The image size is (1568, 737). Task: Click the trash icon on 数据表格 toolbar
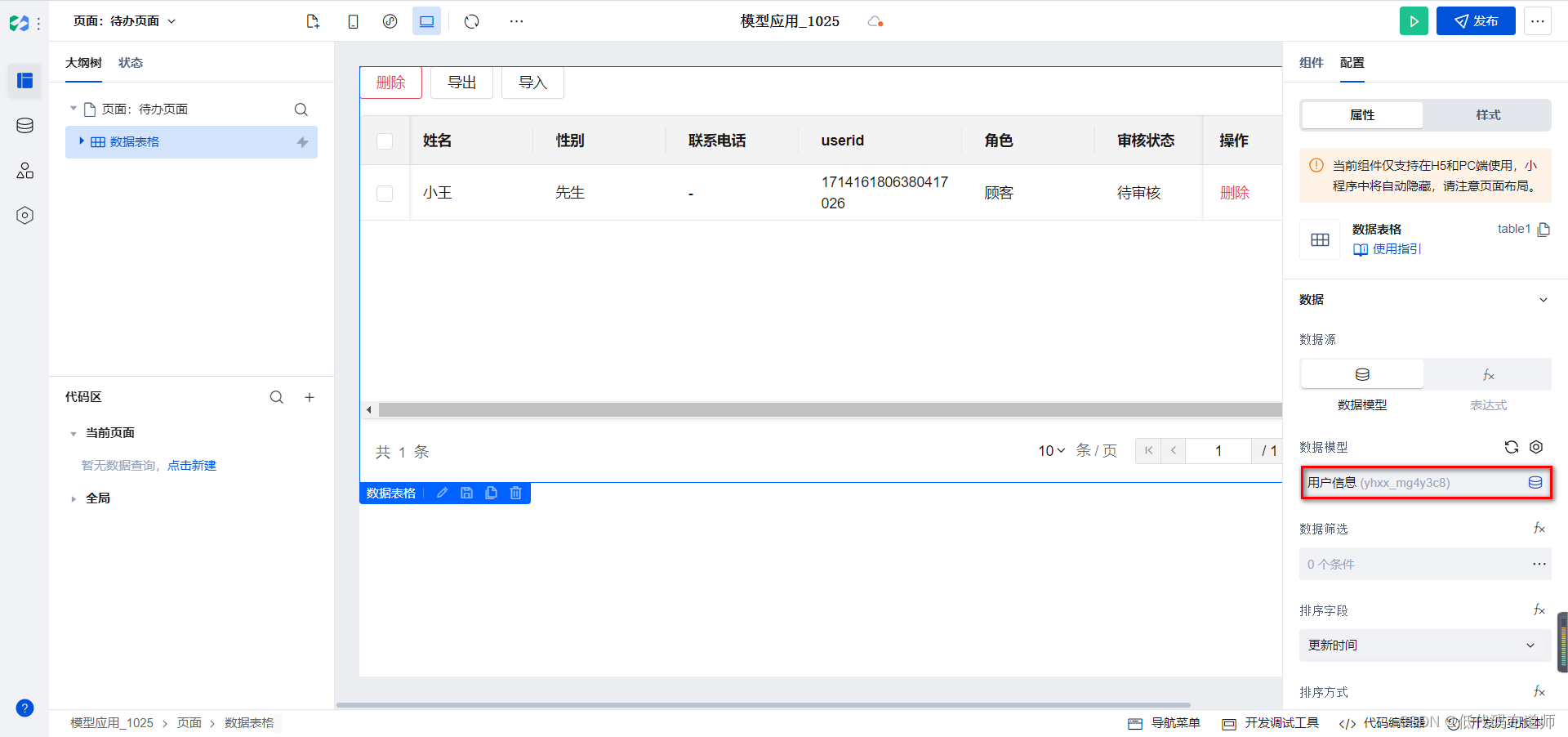pyautogui.click(x=515, y=493)
